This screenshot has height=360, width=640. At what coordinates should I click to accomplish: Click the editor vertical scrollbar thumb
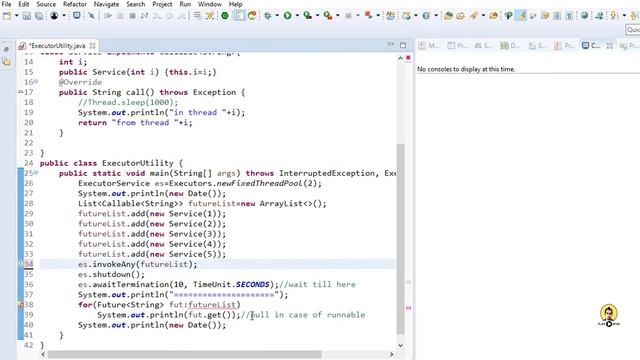[x=400, y=239]
